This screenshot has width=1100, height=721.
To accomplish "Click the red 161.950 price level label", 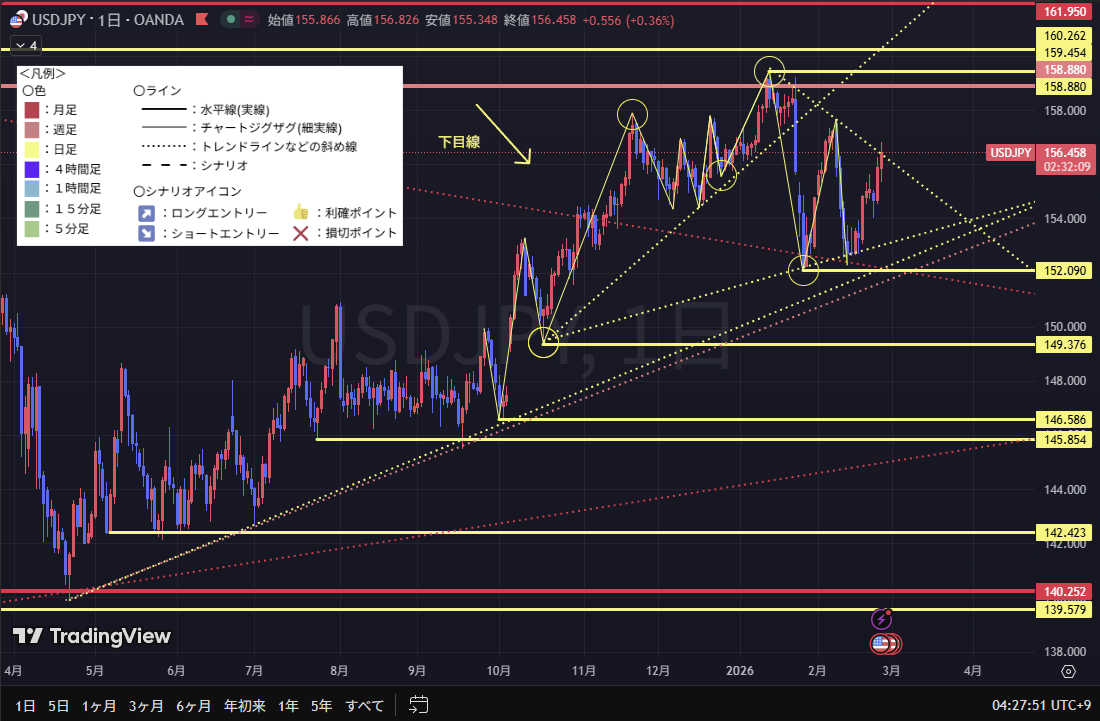I will pyautogui.click(x=1065, y=11).
